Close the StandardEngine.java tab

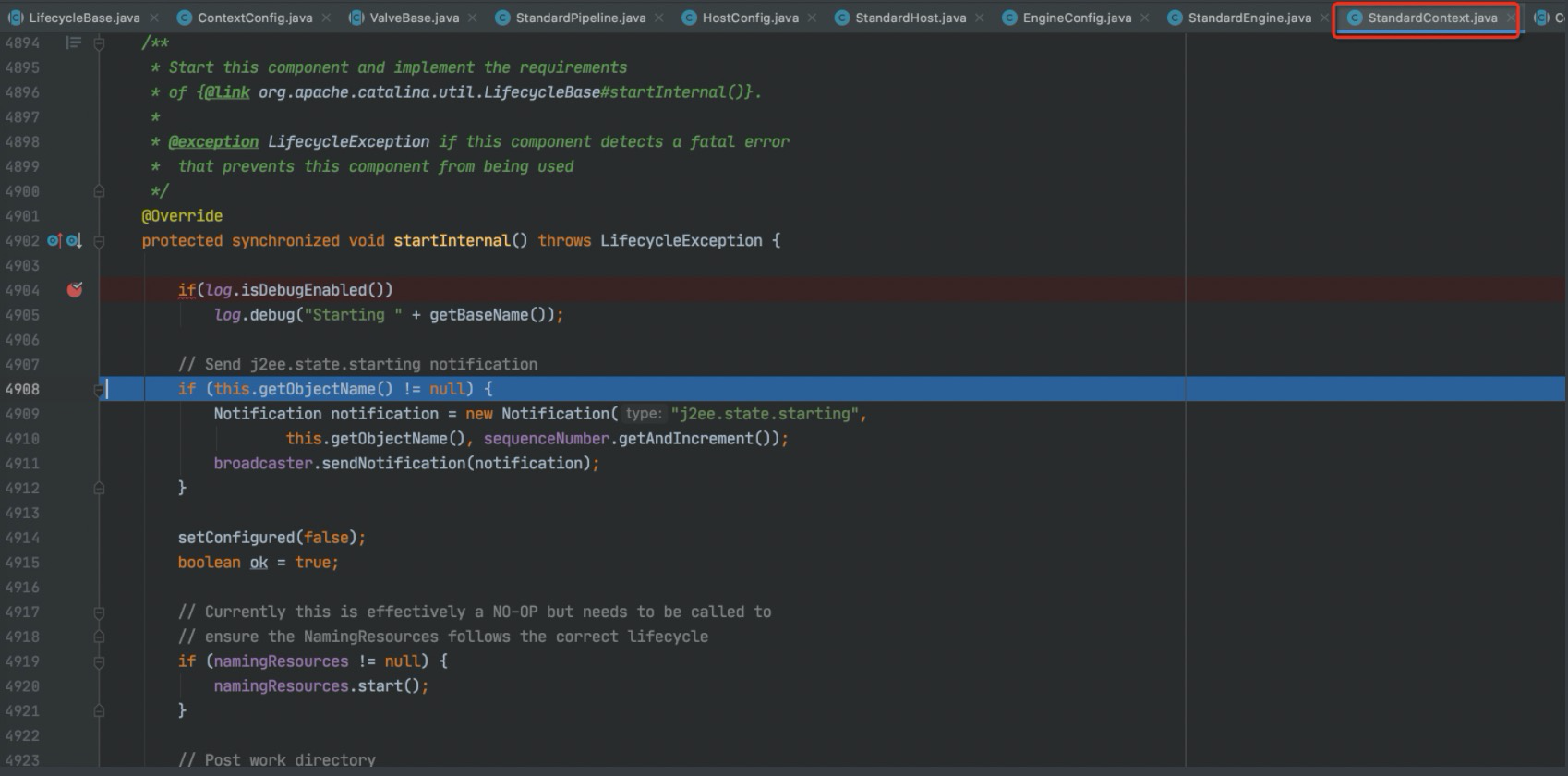click(1325, 18)
